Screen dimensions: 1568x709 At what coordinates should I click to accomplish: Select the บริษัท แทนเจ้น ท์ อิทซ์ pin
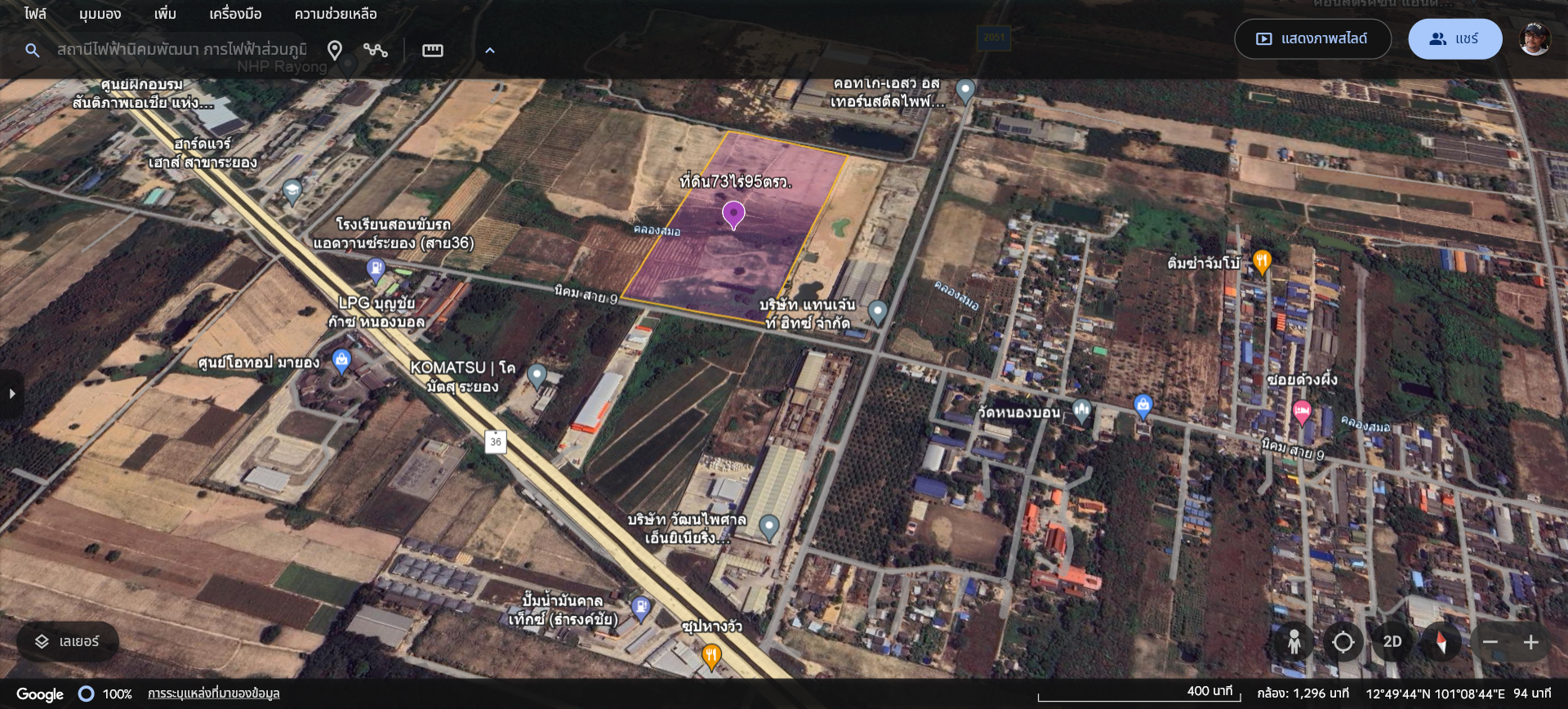point(878,312)
